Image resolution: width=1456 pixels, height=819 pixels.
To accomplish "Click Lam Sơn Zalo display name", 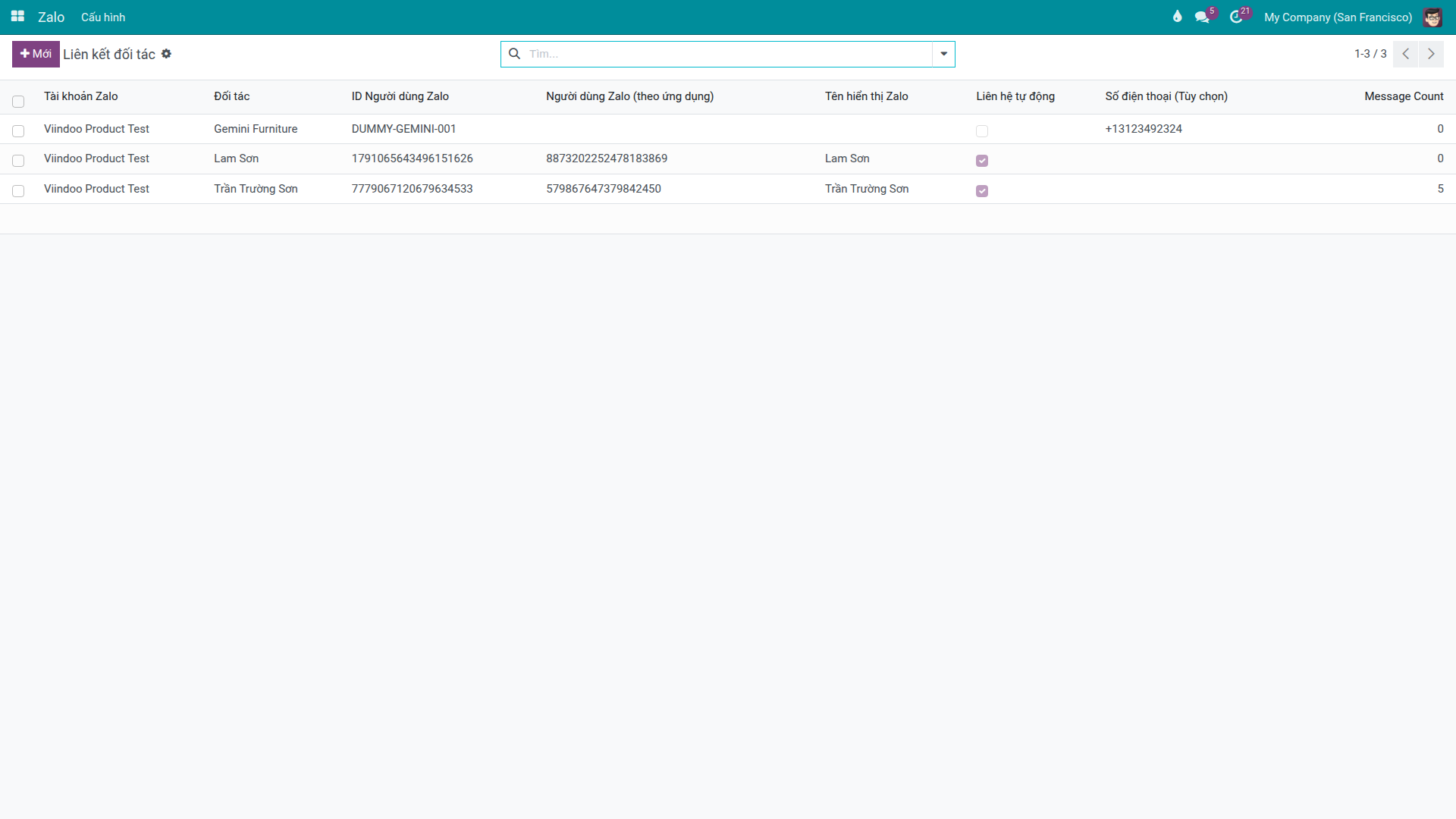I will pos(847,158).
